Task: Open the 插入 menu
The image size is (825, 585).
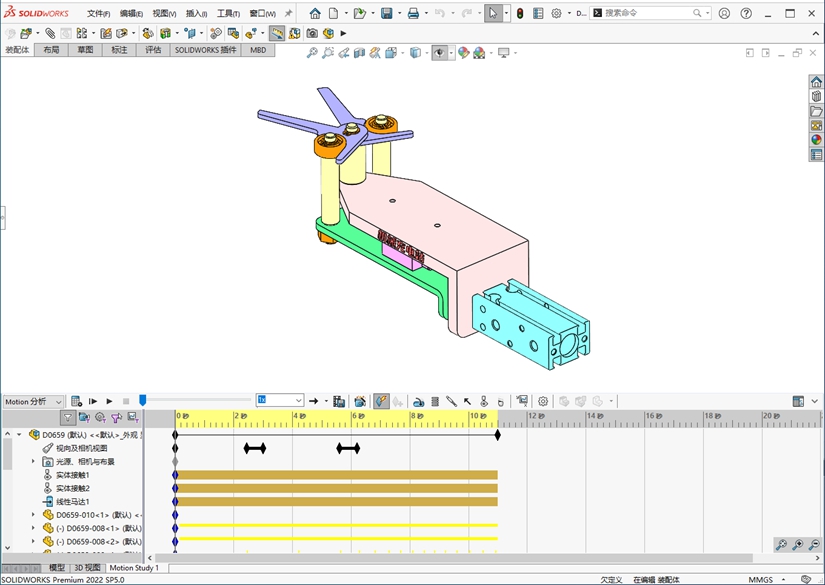Action: [x=196, y=14]
